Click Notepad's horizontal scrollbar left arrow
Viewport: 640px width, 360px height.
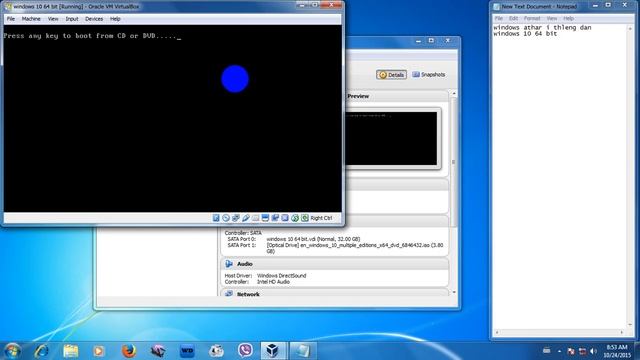coord(497,332)
